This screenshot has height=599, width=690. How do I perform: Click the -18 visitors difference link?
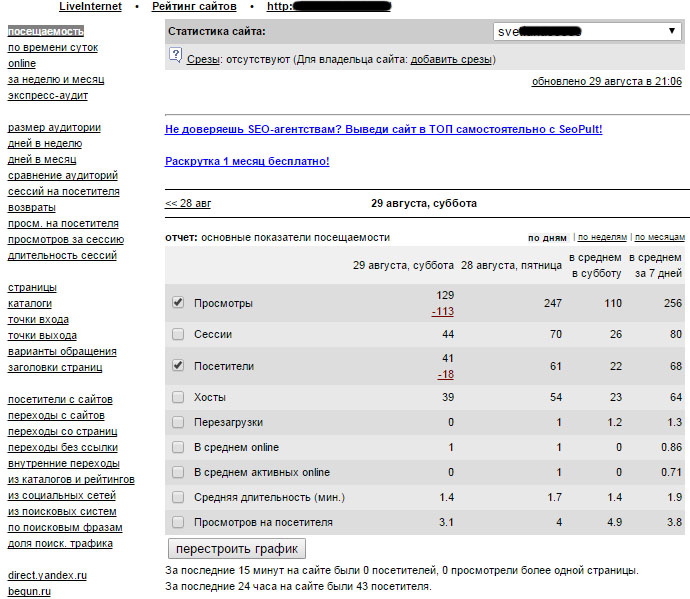click(x=446, y=375)
